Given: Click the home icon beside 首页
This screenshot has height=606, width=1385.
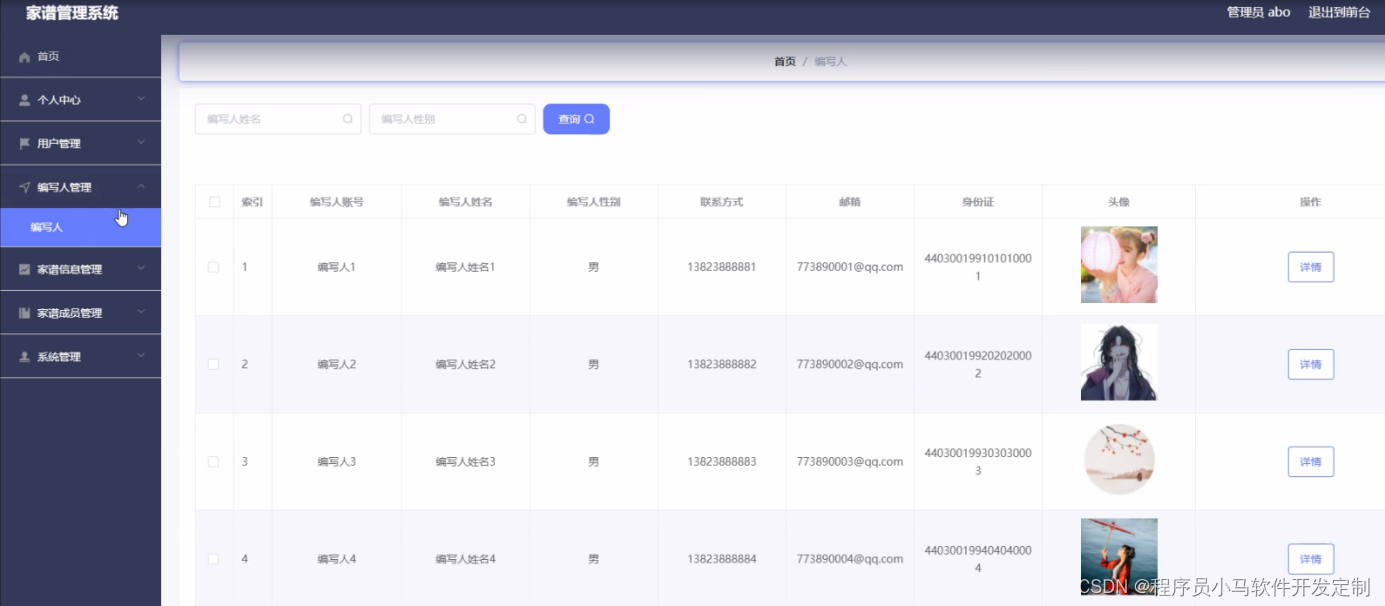Looking at the screenshot, I should click(24, 56).
